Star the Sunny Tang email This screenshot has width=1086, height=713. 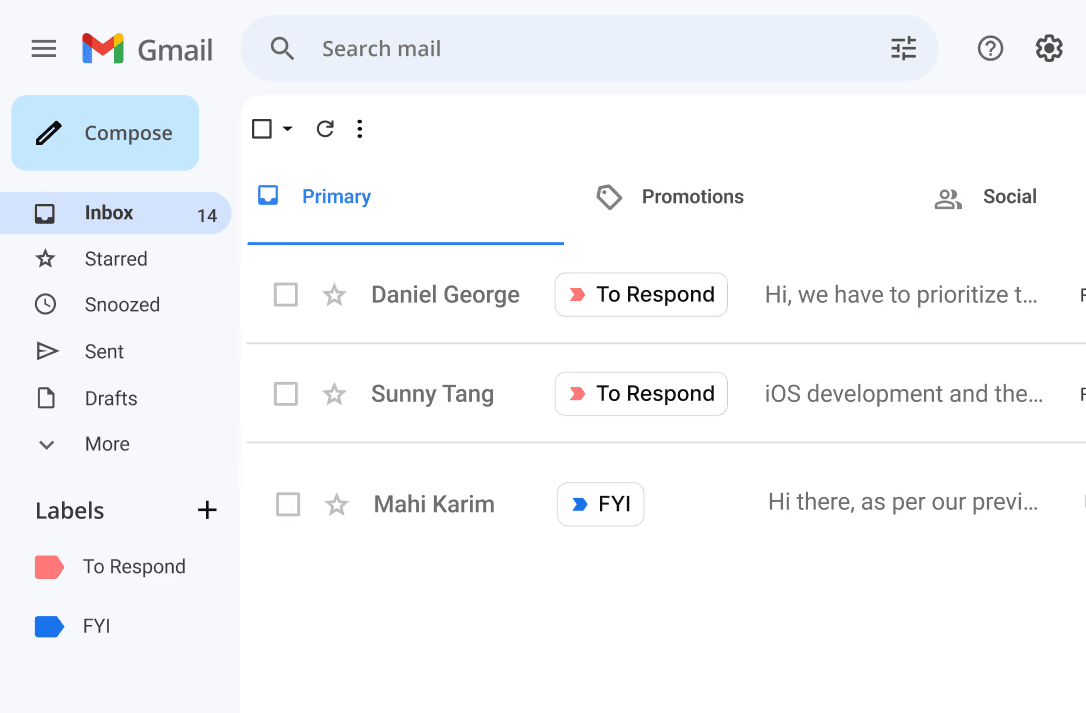point(335,394)
